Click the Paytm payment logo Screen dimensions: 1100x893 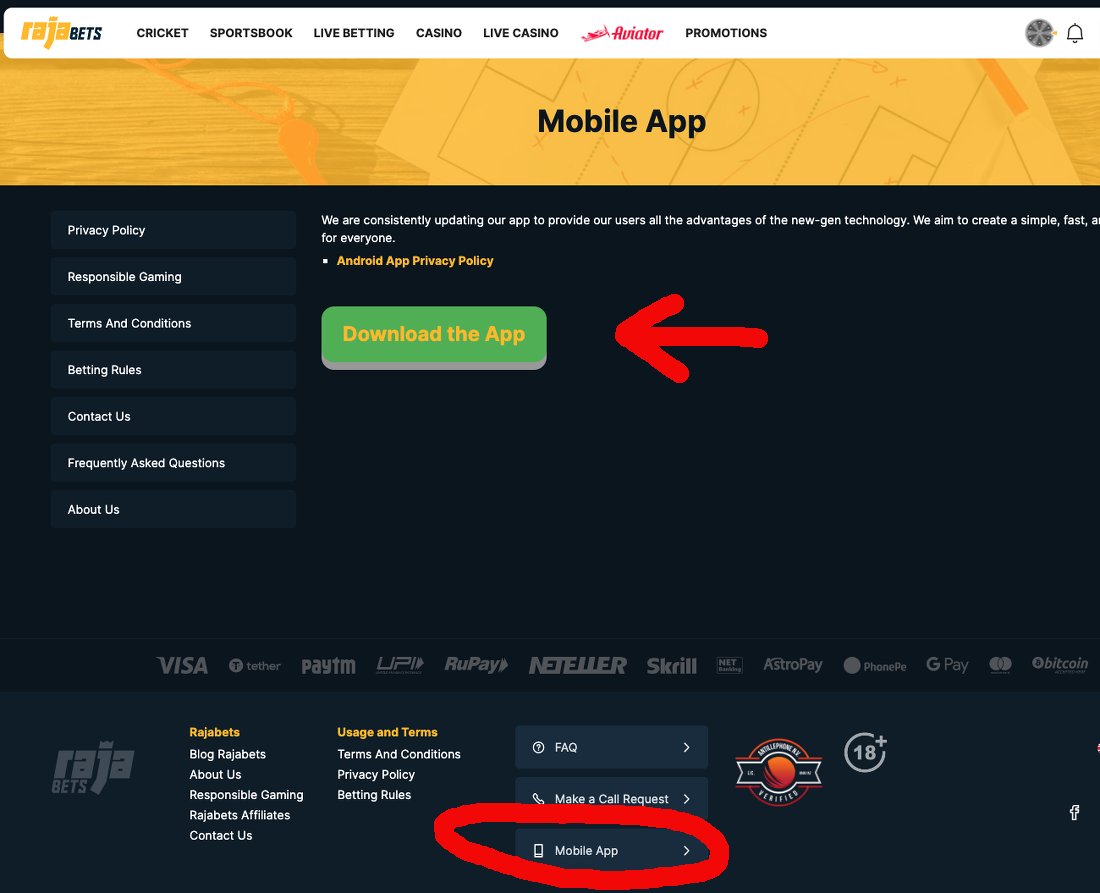(x=328, y=665)
